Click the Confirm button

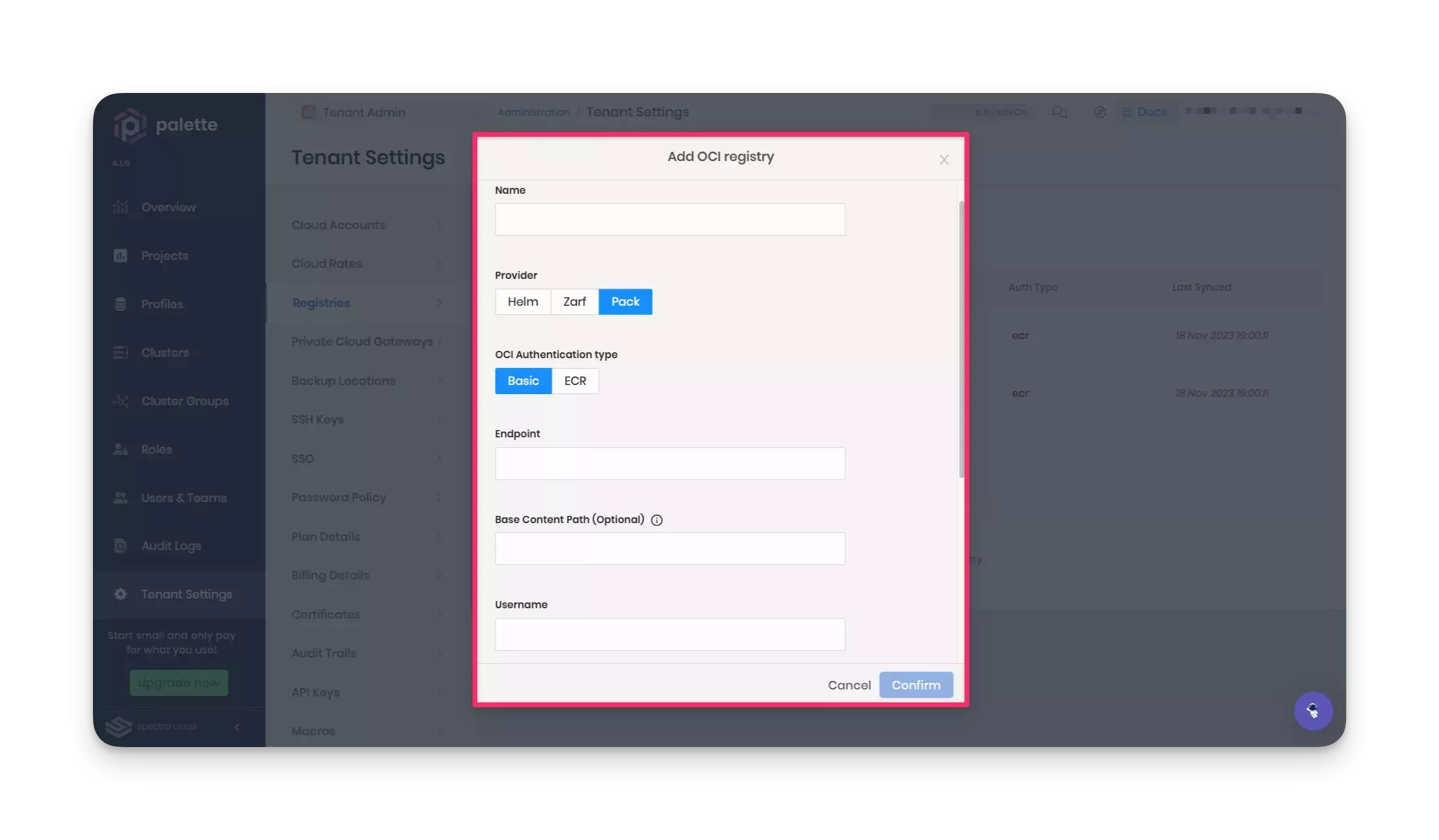(x=915, y=684)
